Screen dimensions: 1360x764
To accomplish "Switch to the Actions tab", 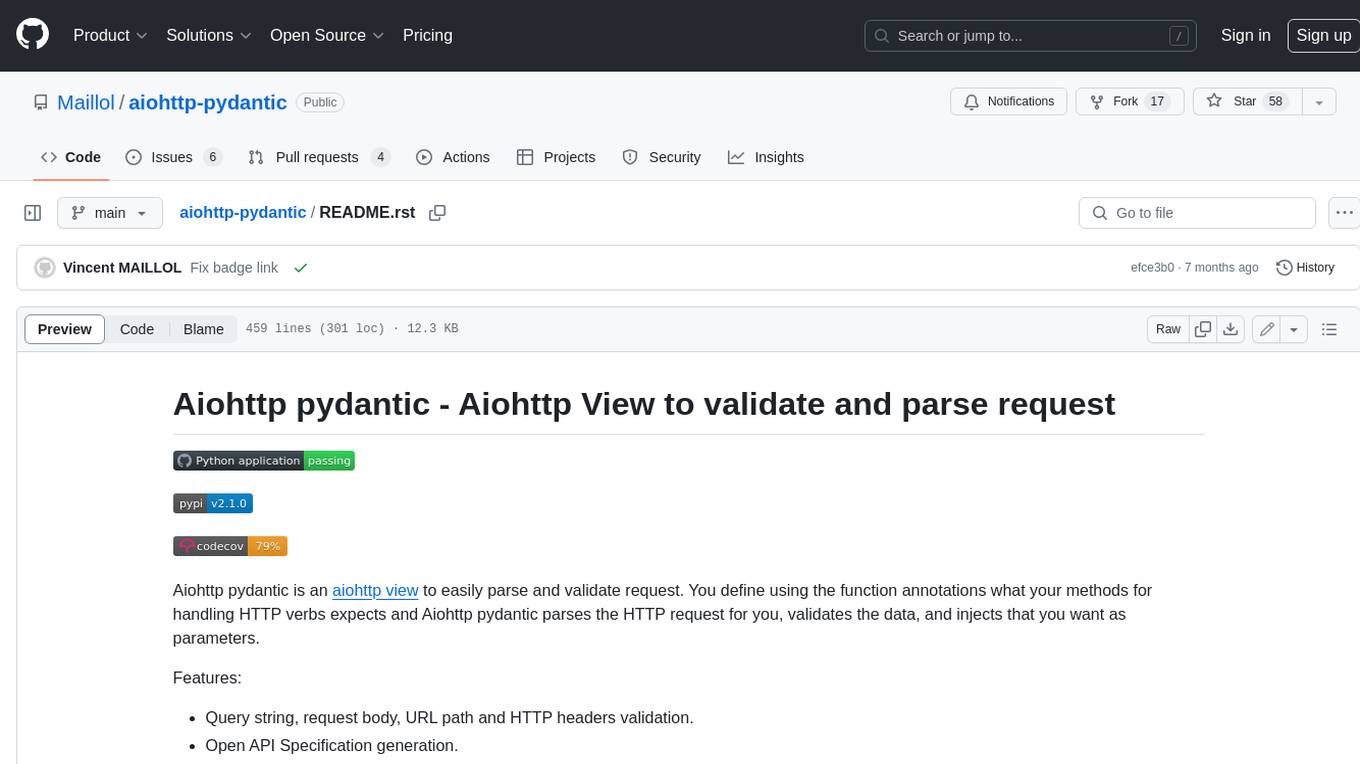I will (453, 157).
